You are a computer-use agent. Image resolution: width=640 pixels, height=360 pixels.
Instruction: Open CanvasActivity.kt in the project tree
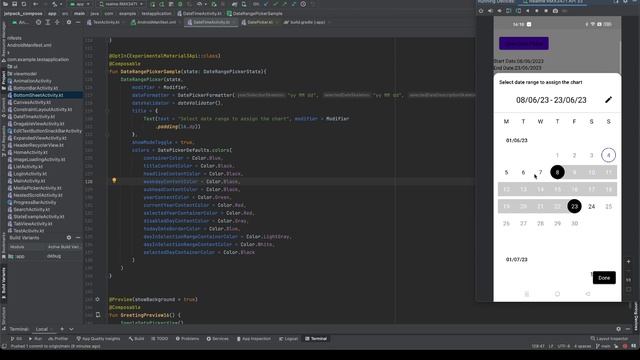click(32, 102)
